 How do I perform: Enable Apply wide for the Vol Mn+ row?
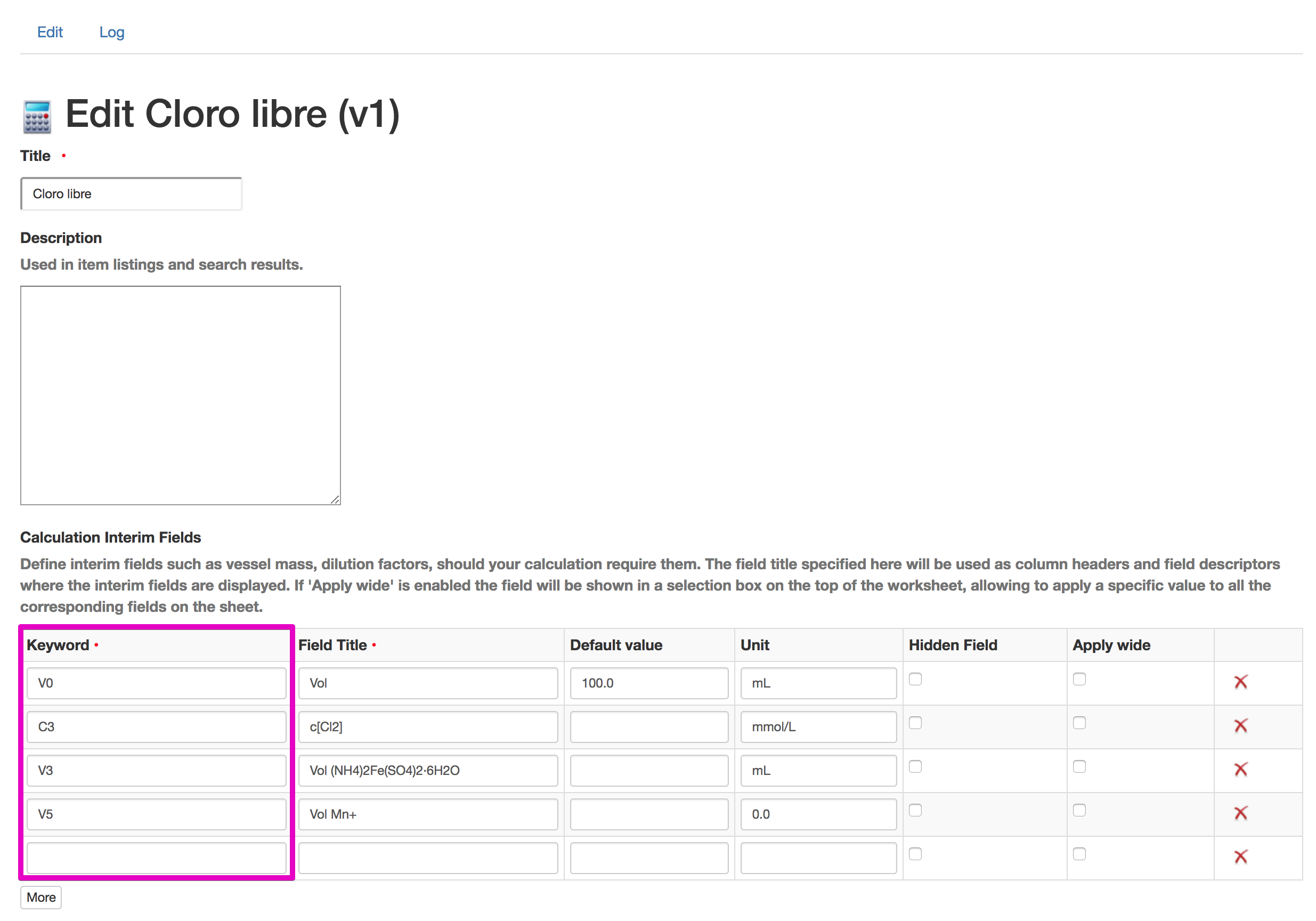pyautogui.click(x=1079, y=811)
